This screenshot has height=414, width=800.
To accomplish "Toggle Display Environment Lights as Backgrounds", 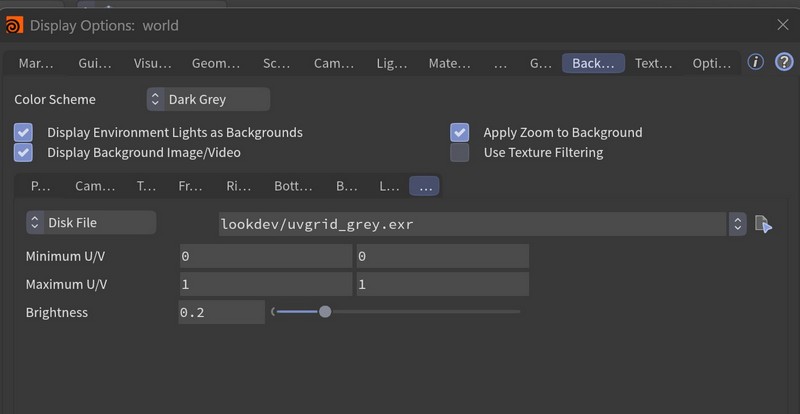I will tap(23, 132).
